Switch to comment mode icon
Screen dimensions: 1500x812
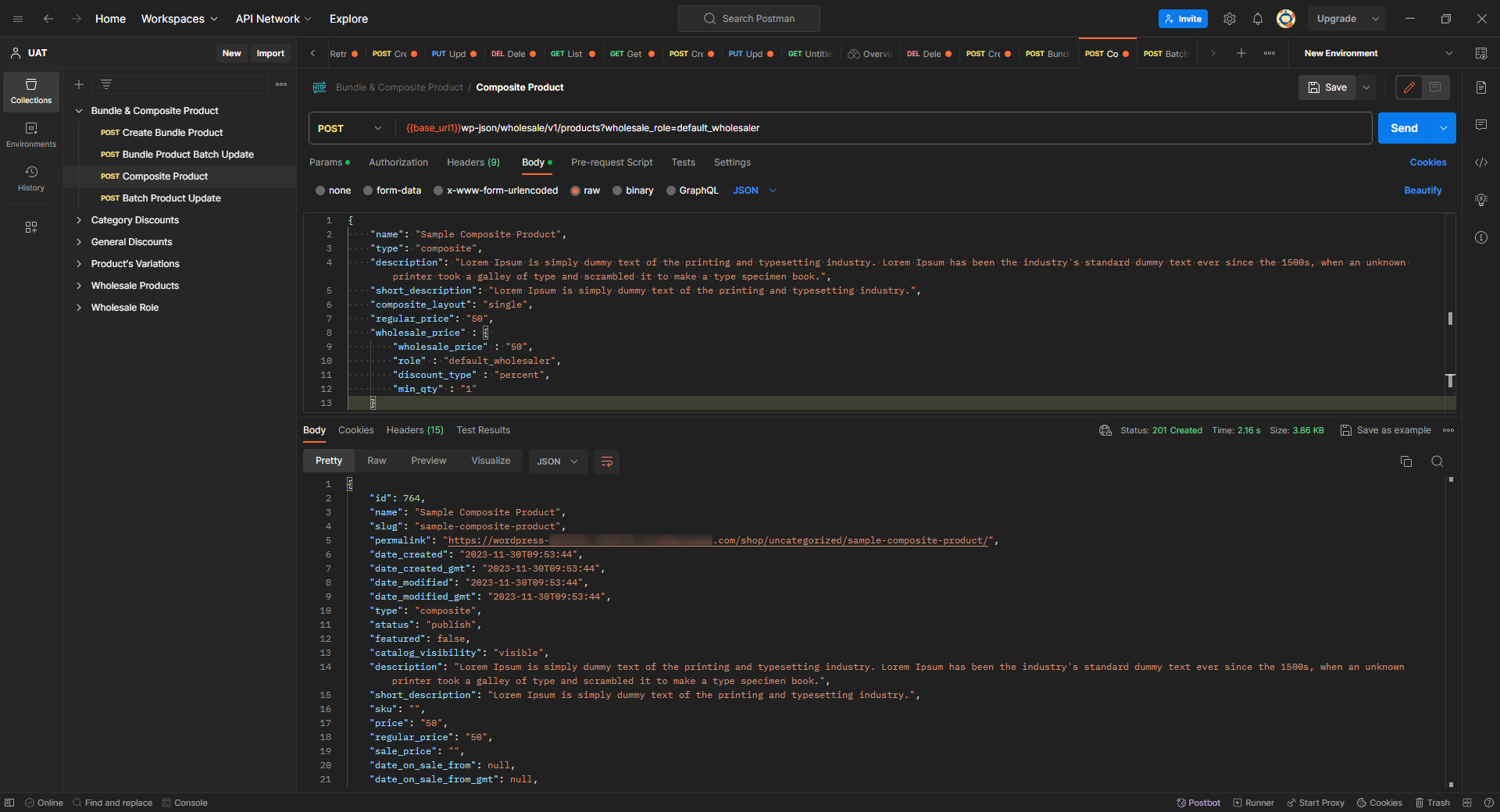tap(1435, 87)
